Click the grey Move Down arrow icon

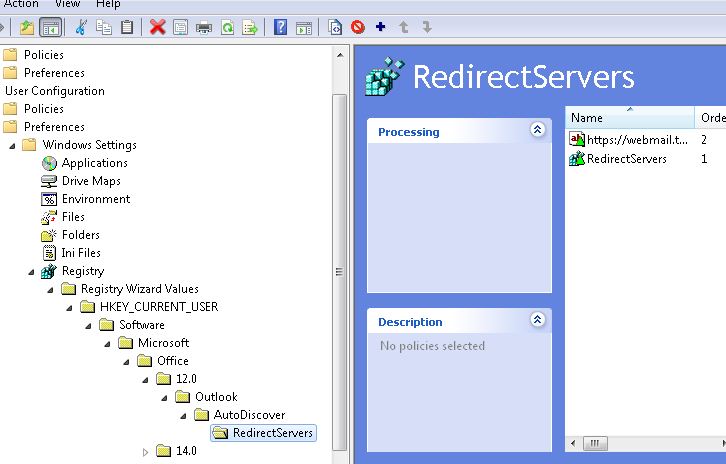tap(427, 27)
